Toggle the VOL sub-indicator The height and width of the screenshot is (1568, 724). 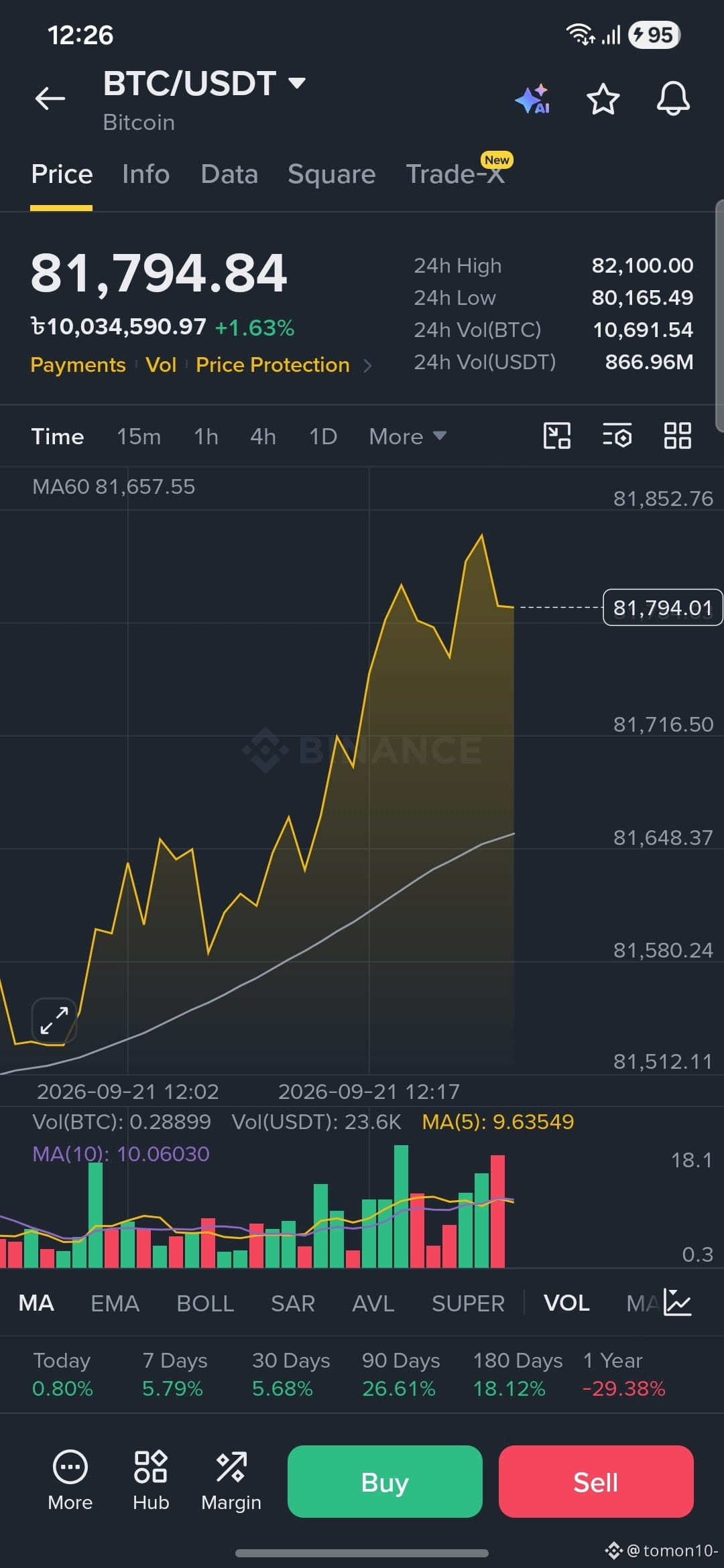(566, 1303)
